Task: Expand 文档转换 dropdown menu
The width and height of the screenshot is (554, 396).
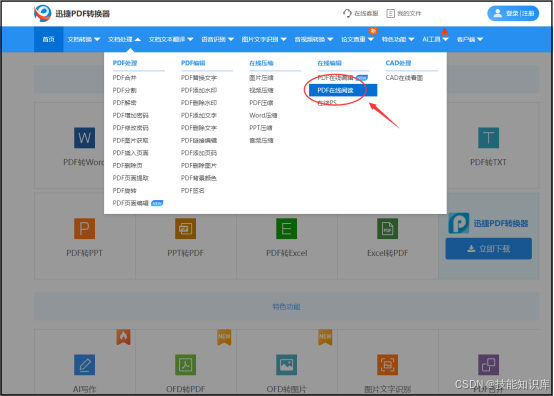Action: (84, 39)
